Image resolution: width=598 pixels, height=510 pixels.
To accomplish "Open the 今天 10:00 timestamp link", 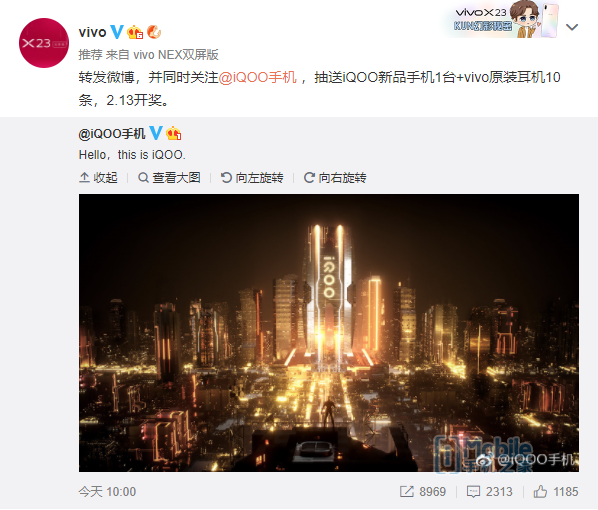I will [x=107, y=492].
